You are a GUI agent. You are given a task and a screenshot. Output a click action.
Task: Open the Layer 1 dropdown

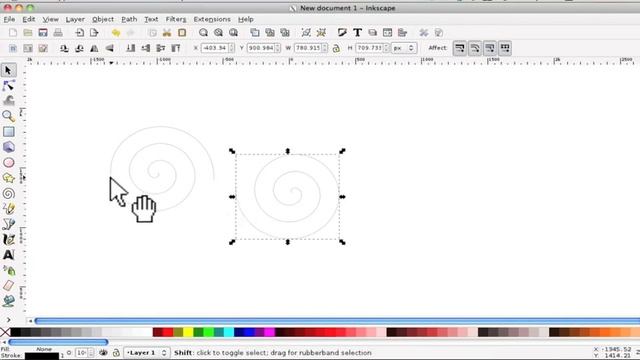(147, 352)
